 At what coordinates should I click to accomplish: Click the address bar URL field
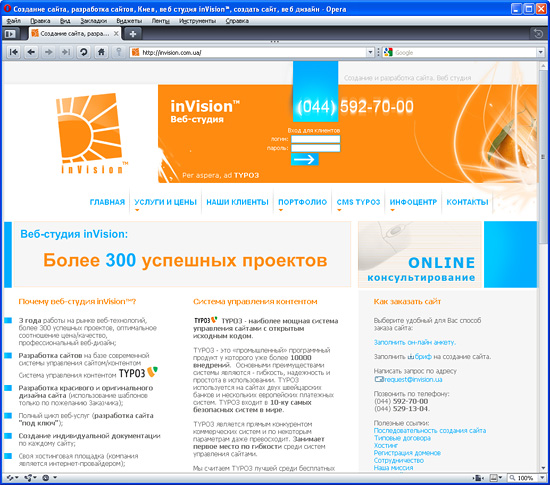pos(252,53)
